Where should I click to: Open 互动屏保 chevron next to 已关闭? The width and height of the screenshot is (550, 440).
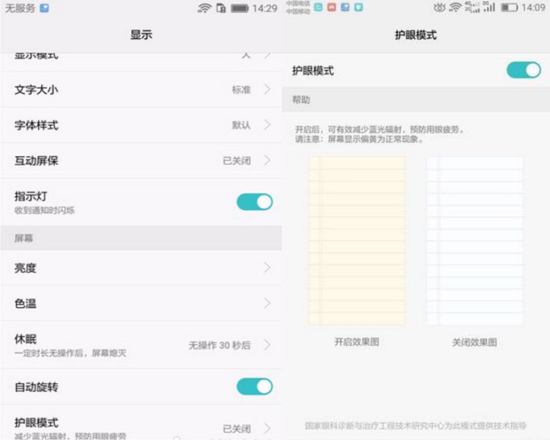pyautogui.click(x=267, y=160)
